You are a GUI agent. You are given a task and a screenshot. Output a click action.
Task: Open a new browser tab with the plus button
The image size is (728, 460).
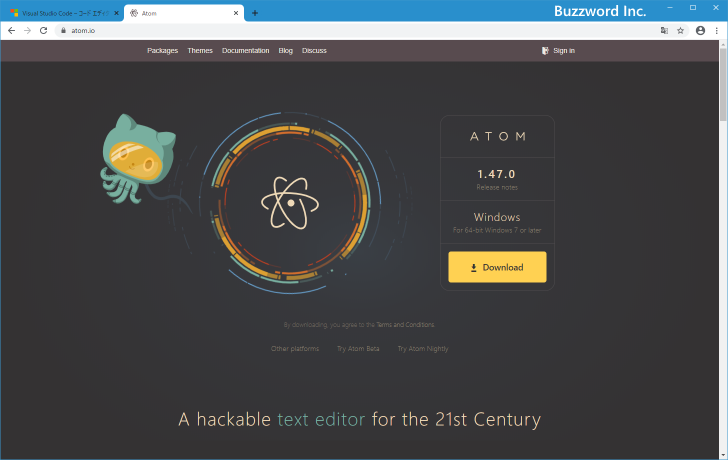pyautogui.click(x=255, y=13)
